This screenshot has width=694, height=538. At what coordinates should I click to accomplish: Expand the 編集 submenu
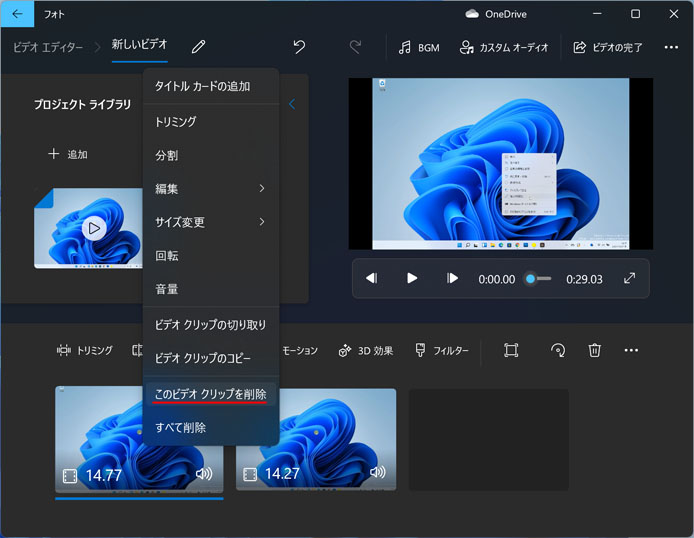[x=211, y=189]
